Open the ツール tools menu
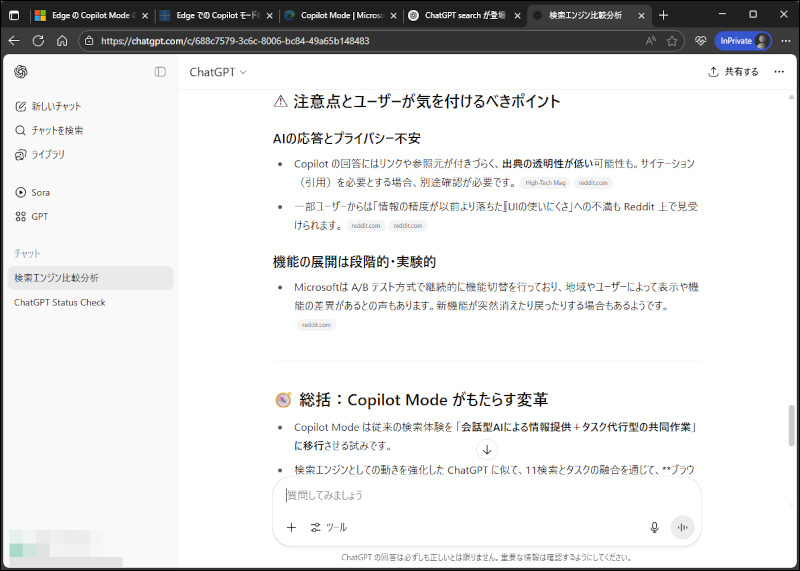This screenshot has width=800, height=571. click(x=329, y=527)
